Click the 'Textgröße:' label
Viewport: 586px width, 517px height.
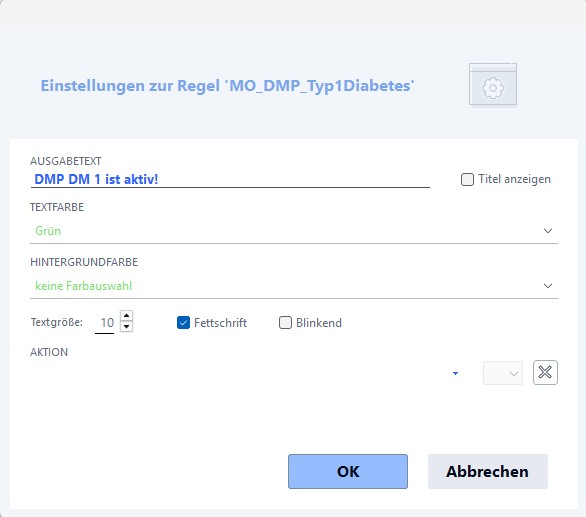click(x=57, y=322)
